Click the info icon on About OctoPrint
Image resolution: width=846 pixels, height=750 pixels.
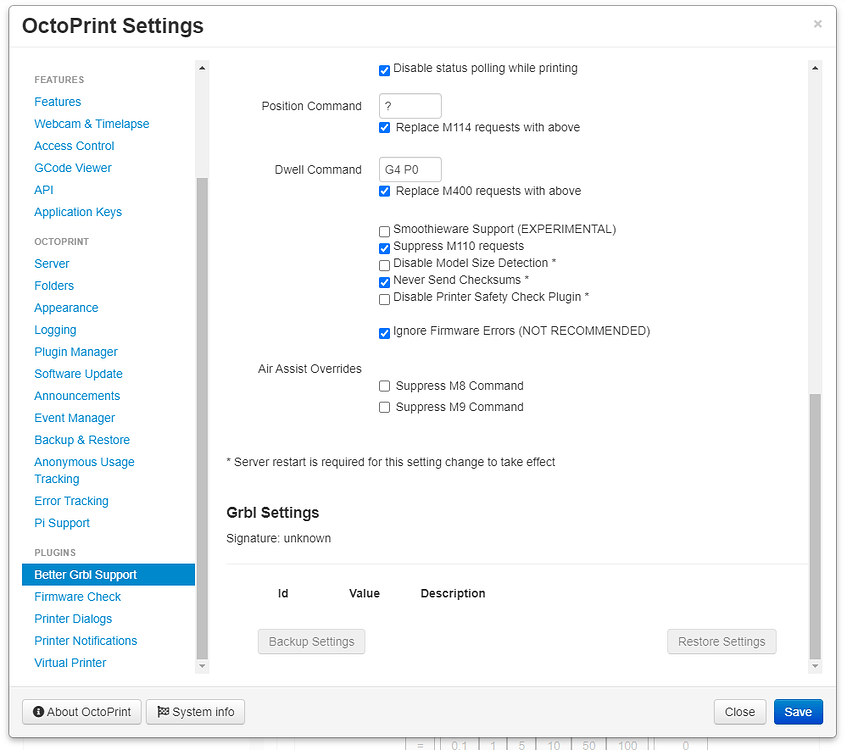pos(37,711)
